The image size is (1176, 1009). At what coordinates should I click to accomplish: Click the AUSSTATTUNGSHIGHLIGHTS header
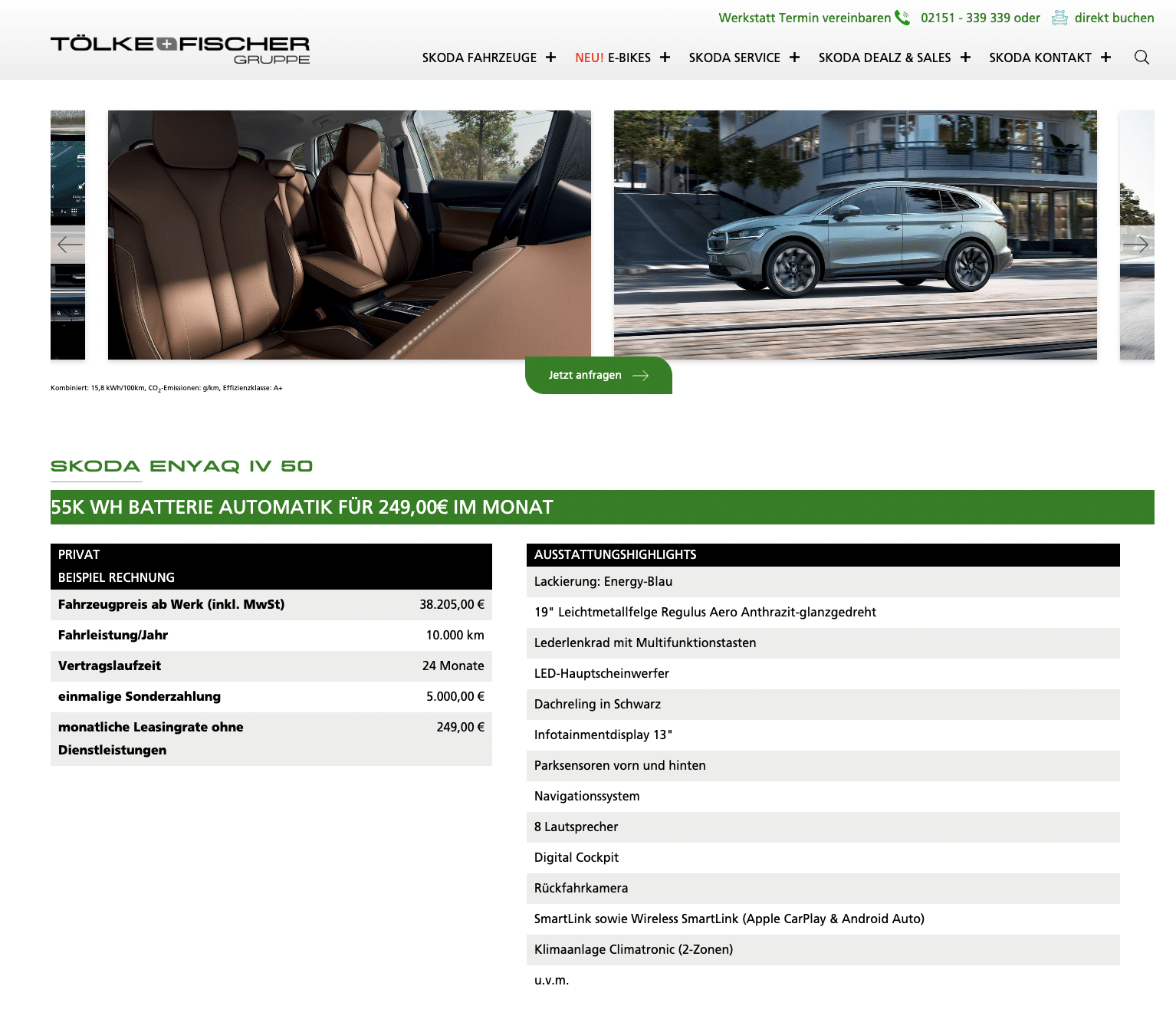tap(823, 555)
